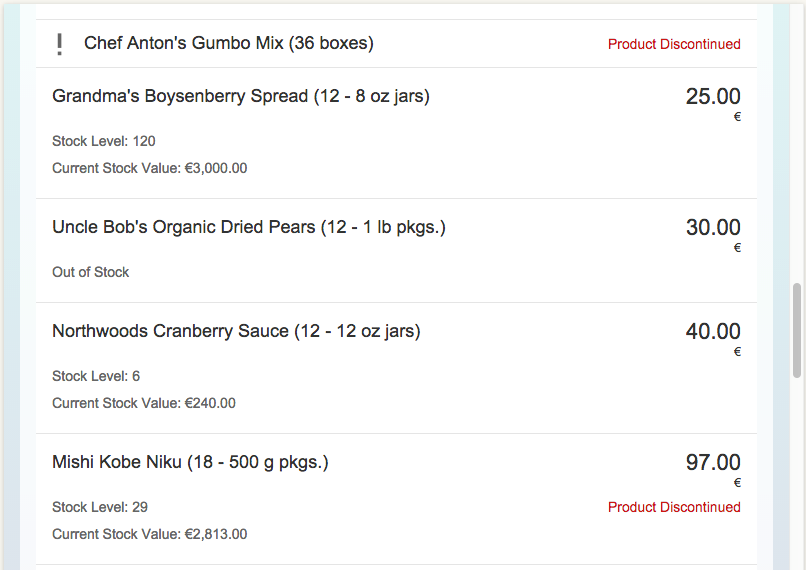Open Chef Anton's Gumbo Mix list item

coord(228,44)
